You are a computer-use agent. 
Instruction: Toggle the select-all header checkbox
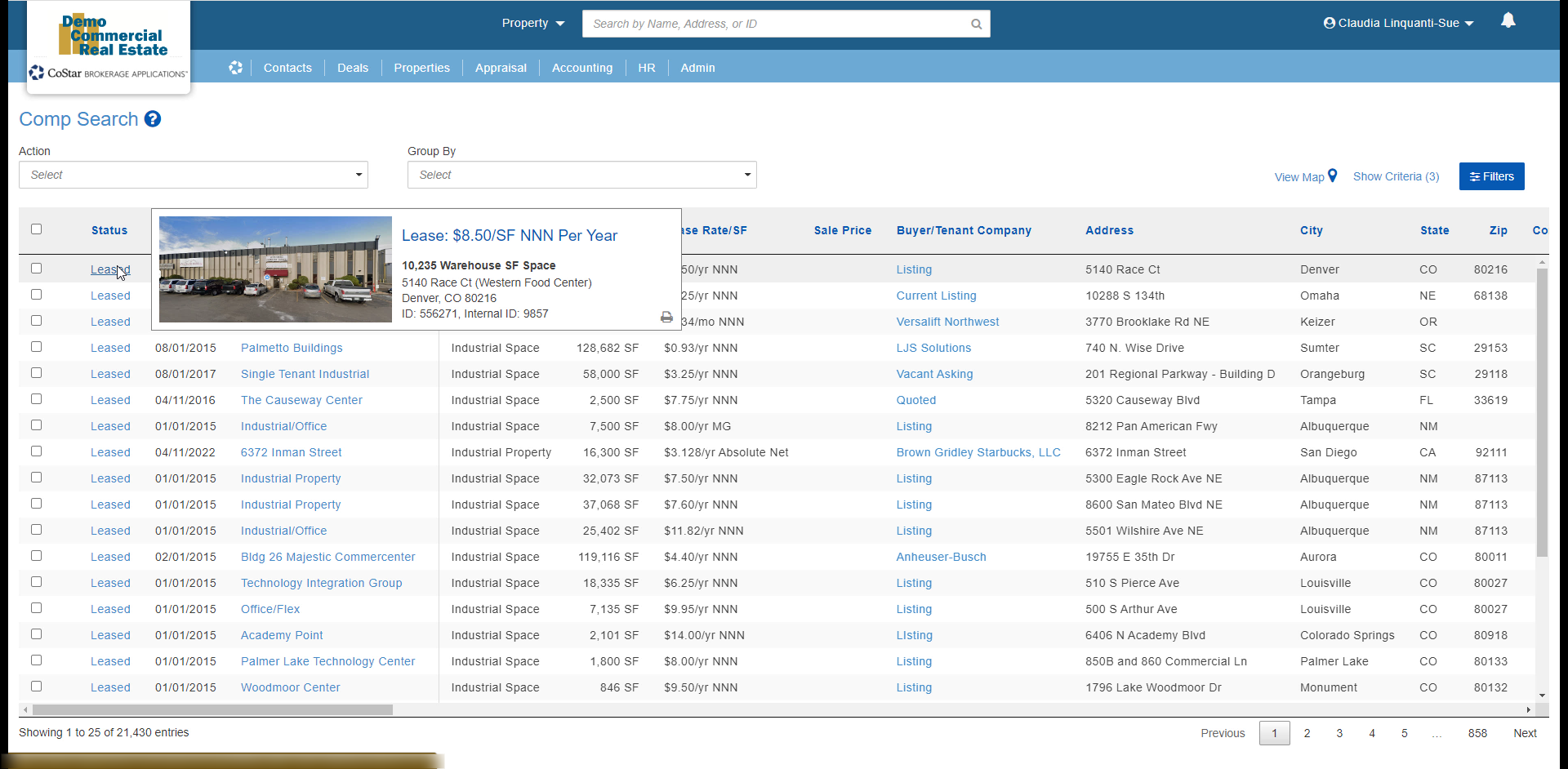(x=36, y=229)
